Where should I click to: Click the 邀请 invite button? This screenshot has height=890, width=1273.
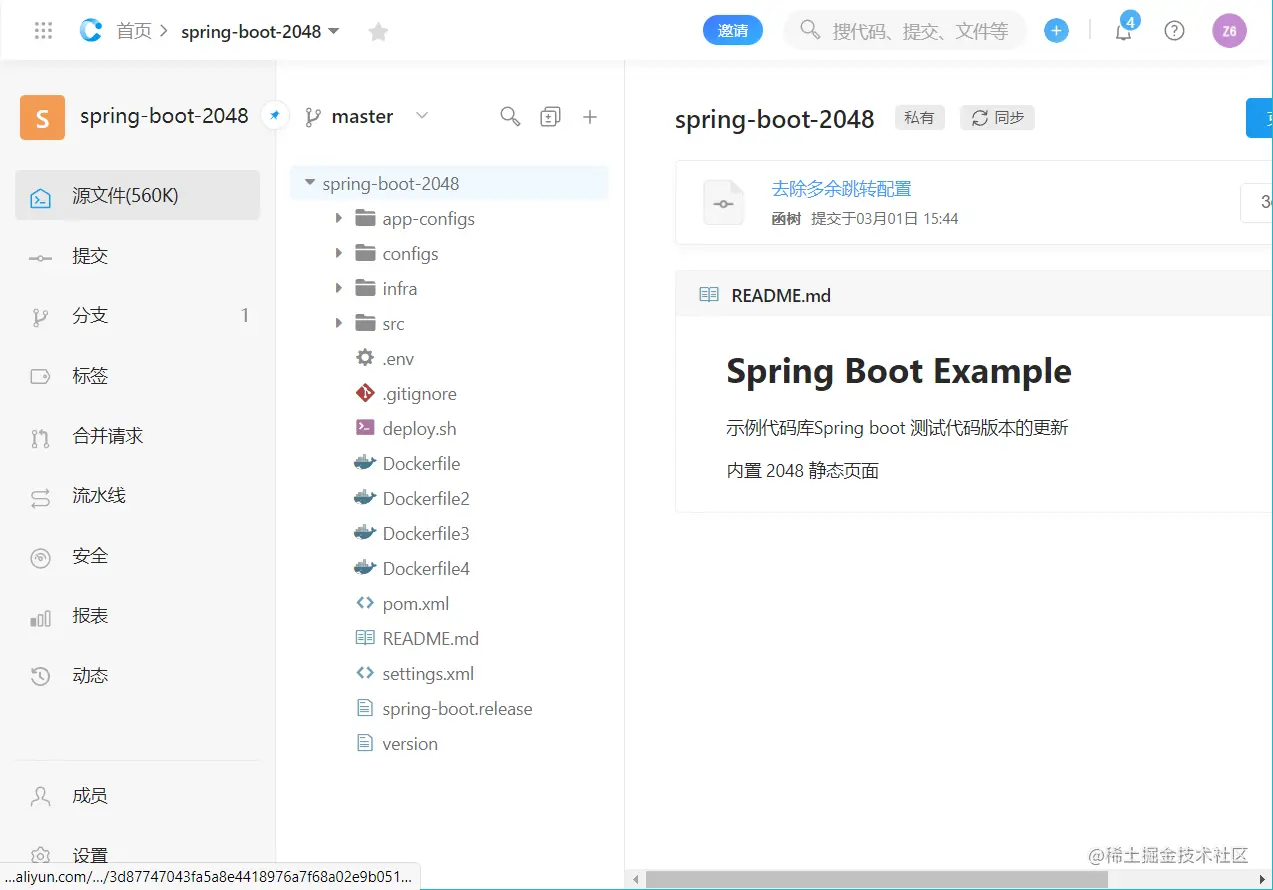coord(733,31)
